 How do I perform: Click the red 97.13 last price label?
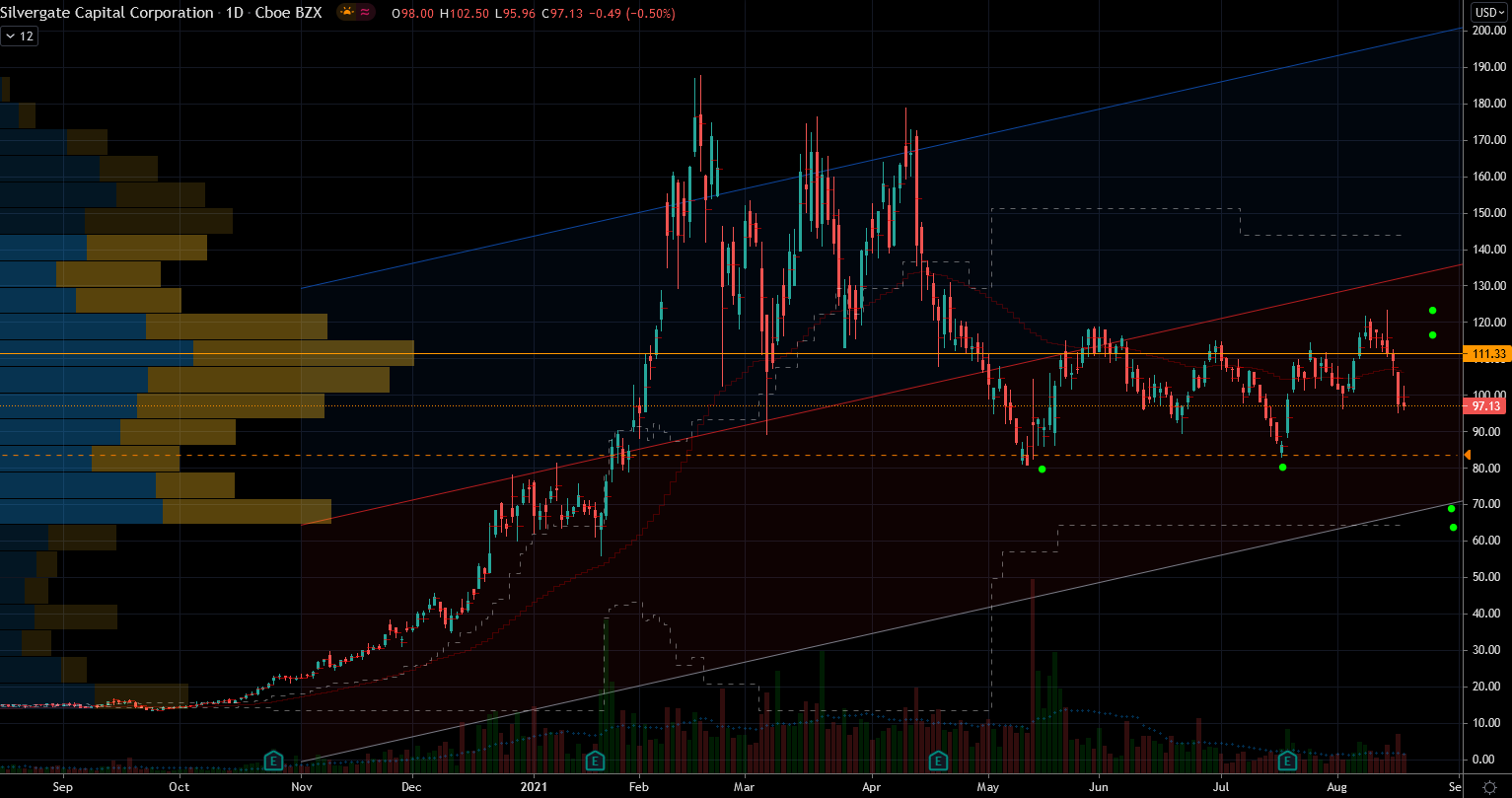(1486, 405)
